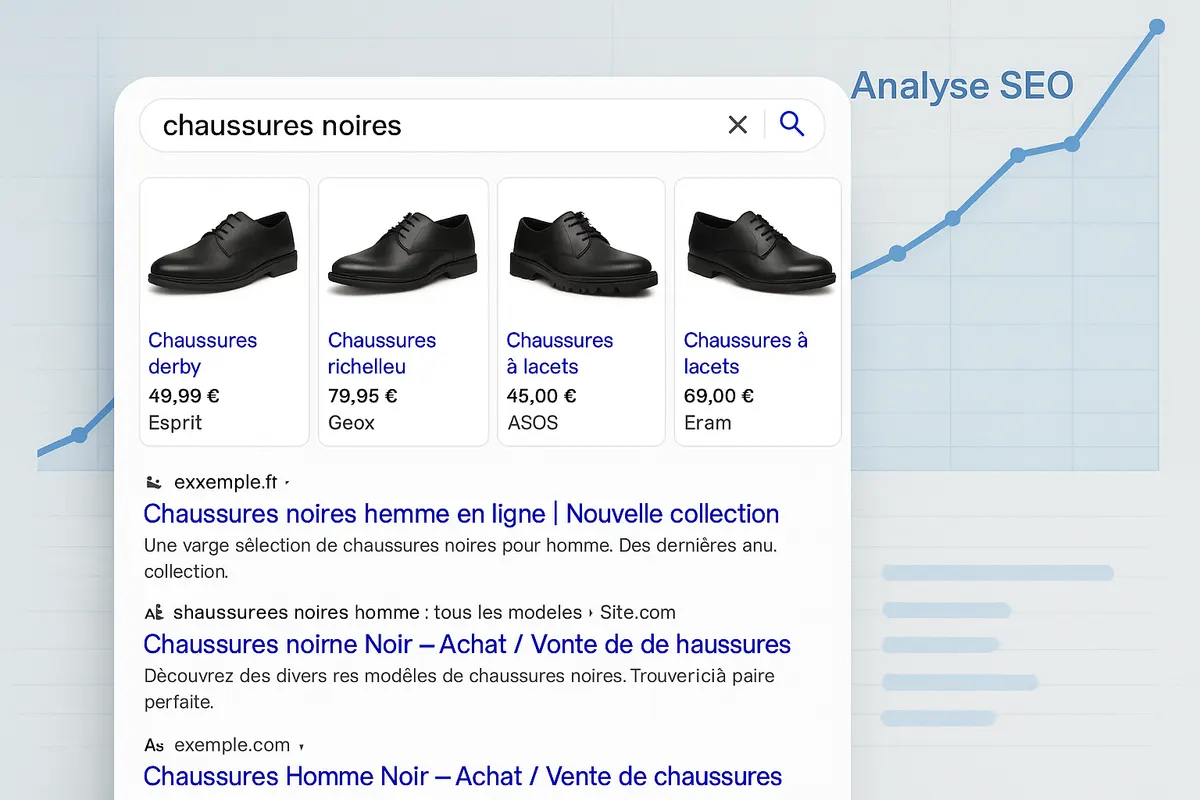1200x800 pixels.
Task: Click the 69,00 € price
Action: (719, 396)
